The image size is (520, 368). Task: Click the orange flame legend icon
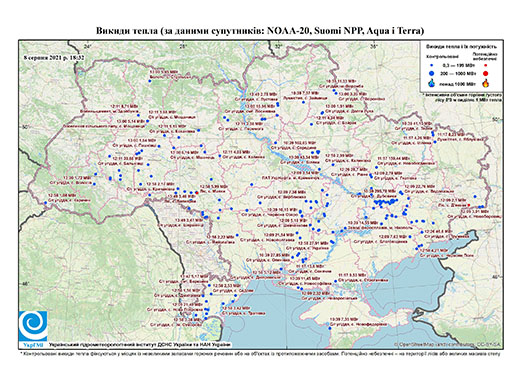coord(485,83)
